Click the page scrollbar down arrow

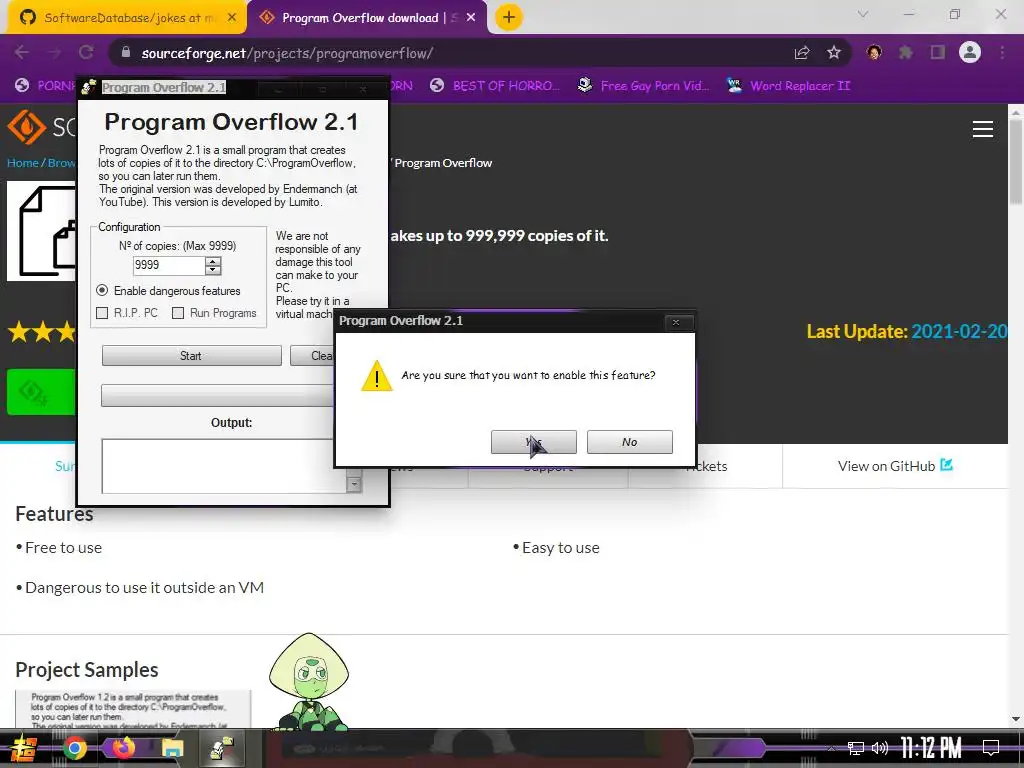(x=1016, y=719)
